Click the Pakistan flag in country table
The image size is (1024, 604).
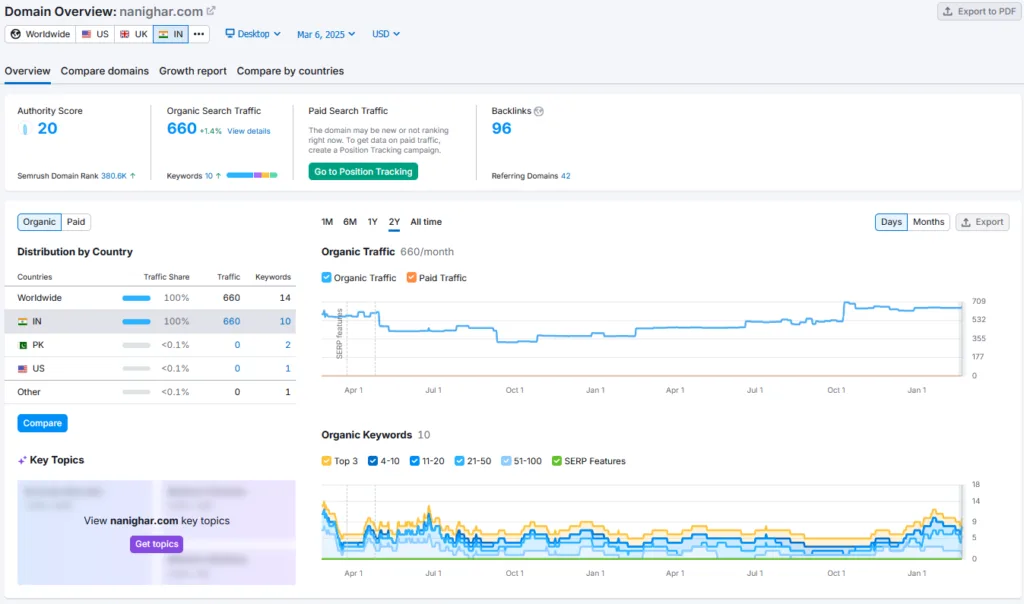tap(23, 345)
